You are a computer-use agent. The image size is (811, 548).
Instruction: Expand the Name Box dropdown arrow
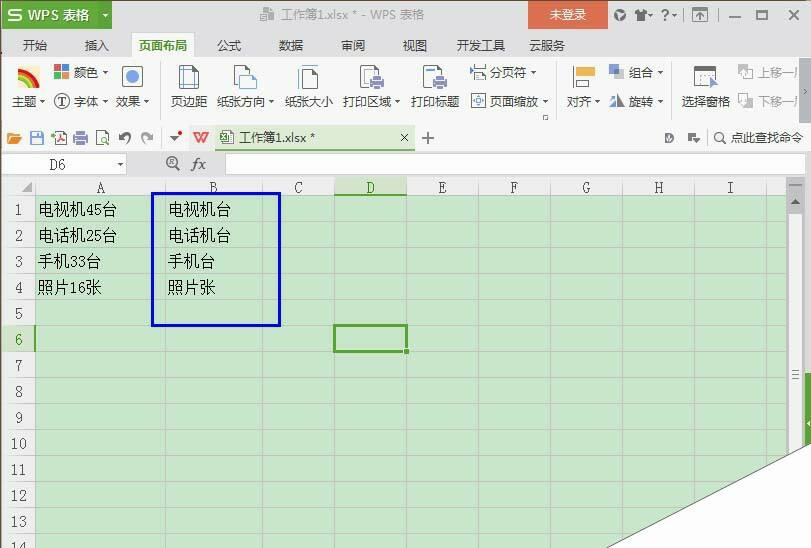(x=120, y=164)
